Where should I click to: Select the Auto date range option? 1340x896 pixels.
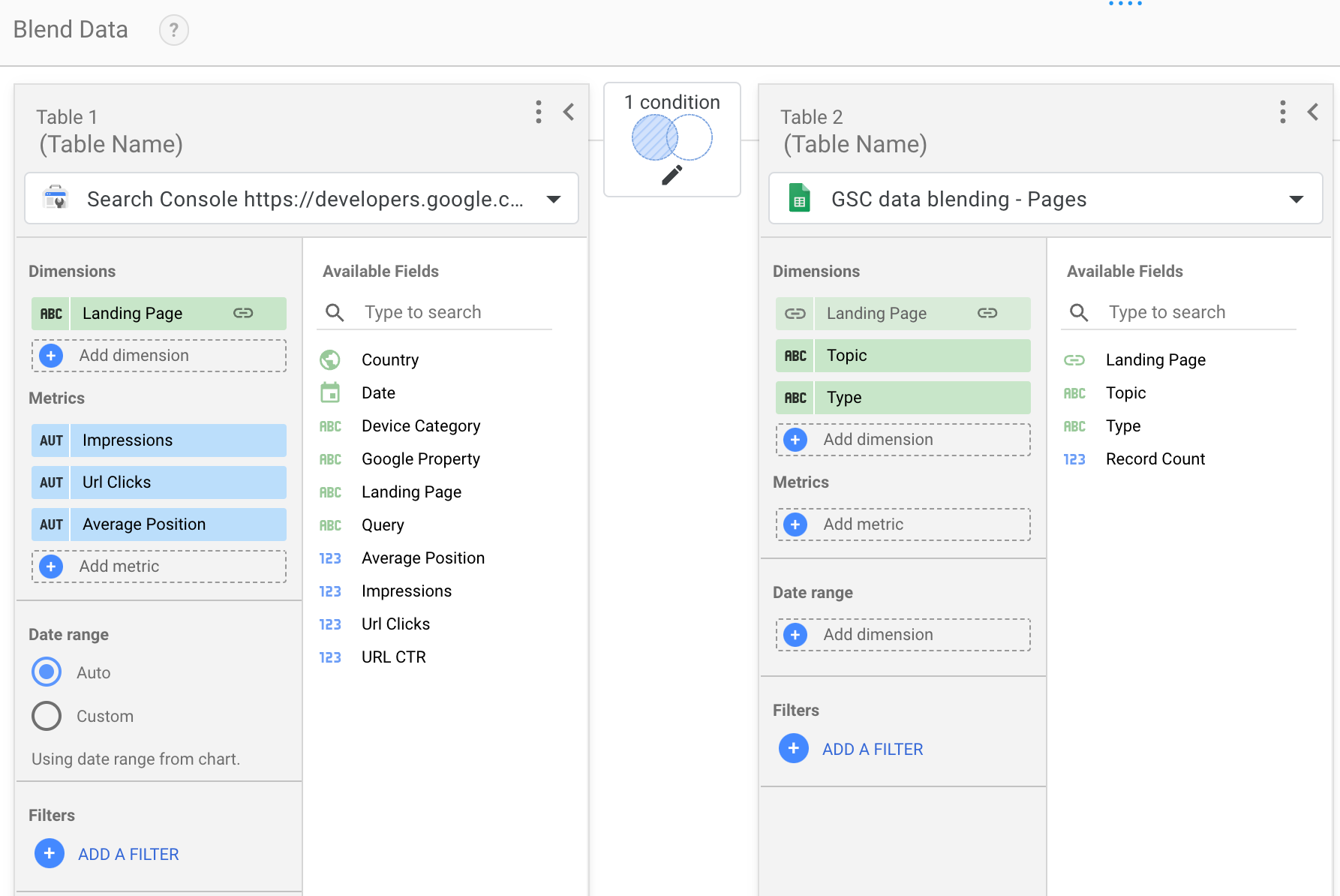[46, 672]
